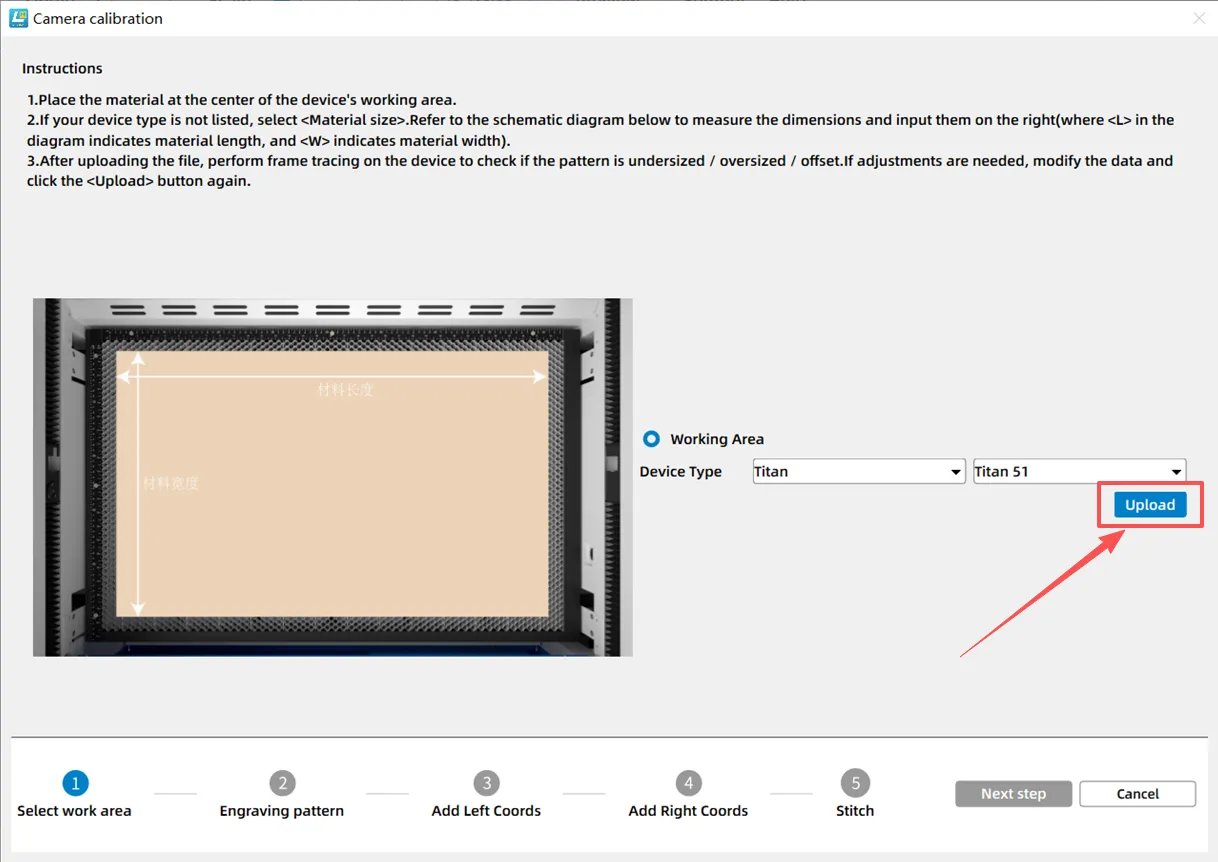Screen dimensions: 1218x862
Task: Cancel the camera calibration wizard
Action: 1137,794
